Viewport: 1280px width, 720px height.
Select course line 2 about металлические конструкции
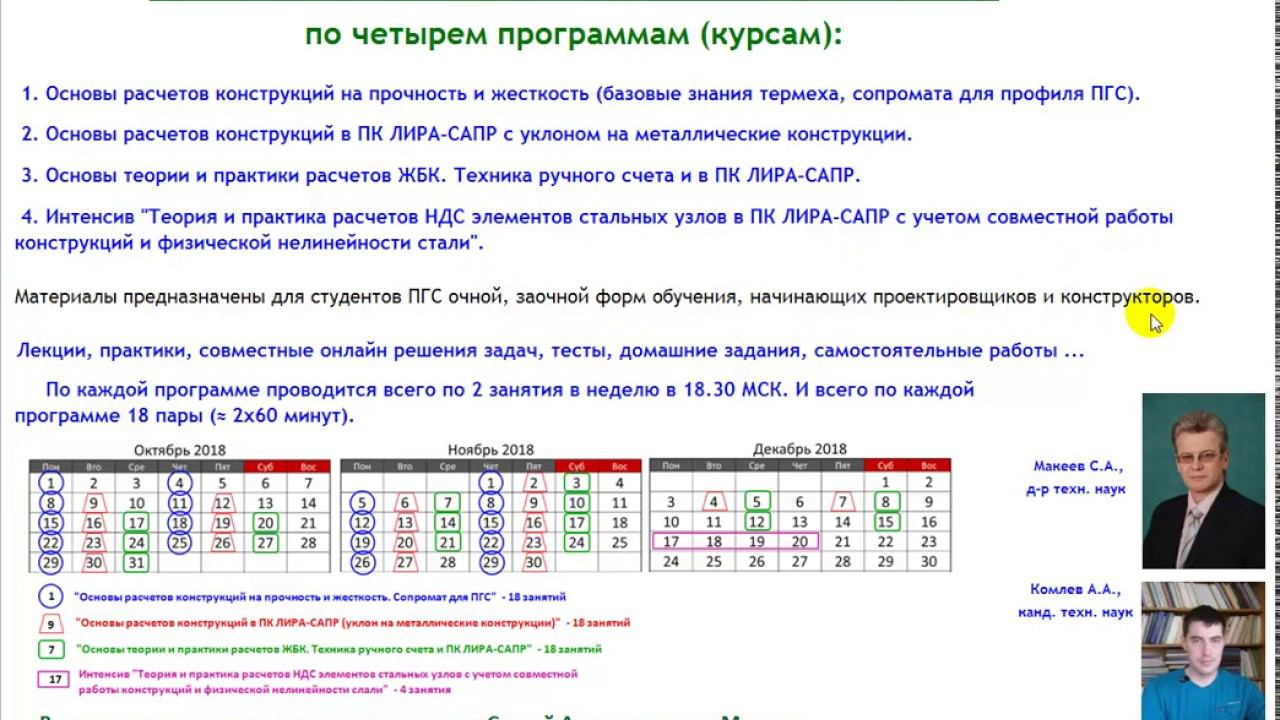click(466, 134)
